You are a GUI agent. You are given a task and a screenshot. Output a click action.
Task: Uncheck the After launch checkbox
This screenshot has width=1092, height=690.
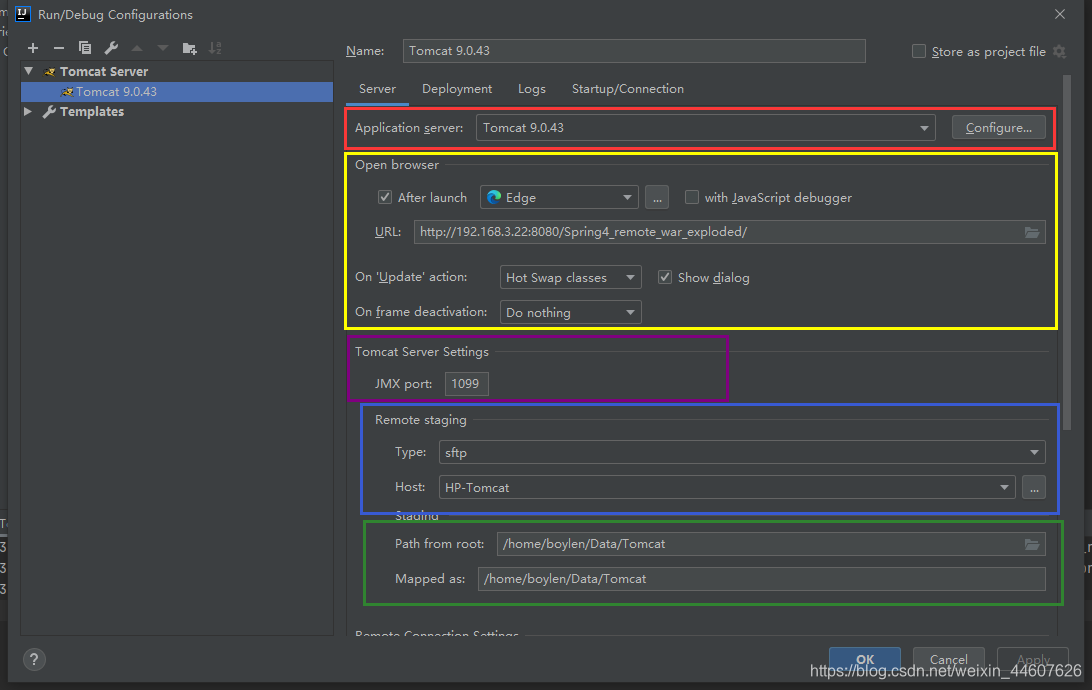point(384,197)
